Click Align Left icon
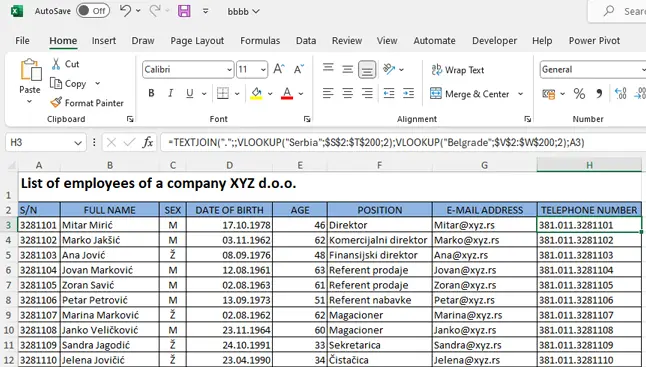The width and height of the screenshot is (646, 367). pos(328,94)
